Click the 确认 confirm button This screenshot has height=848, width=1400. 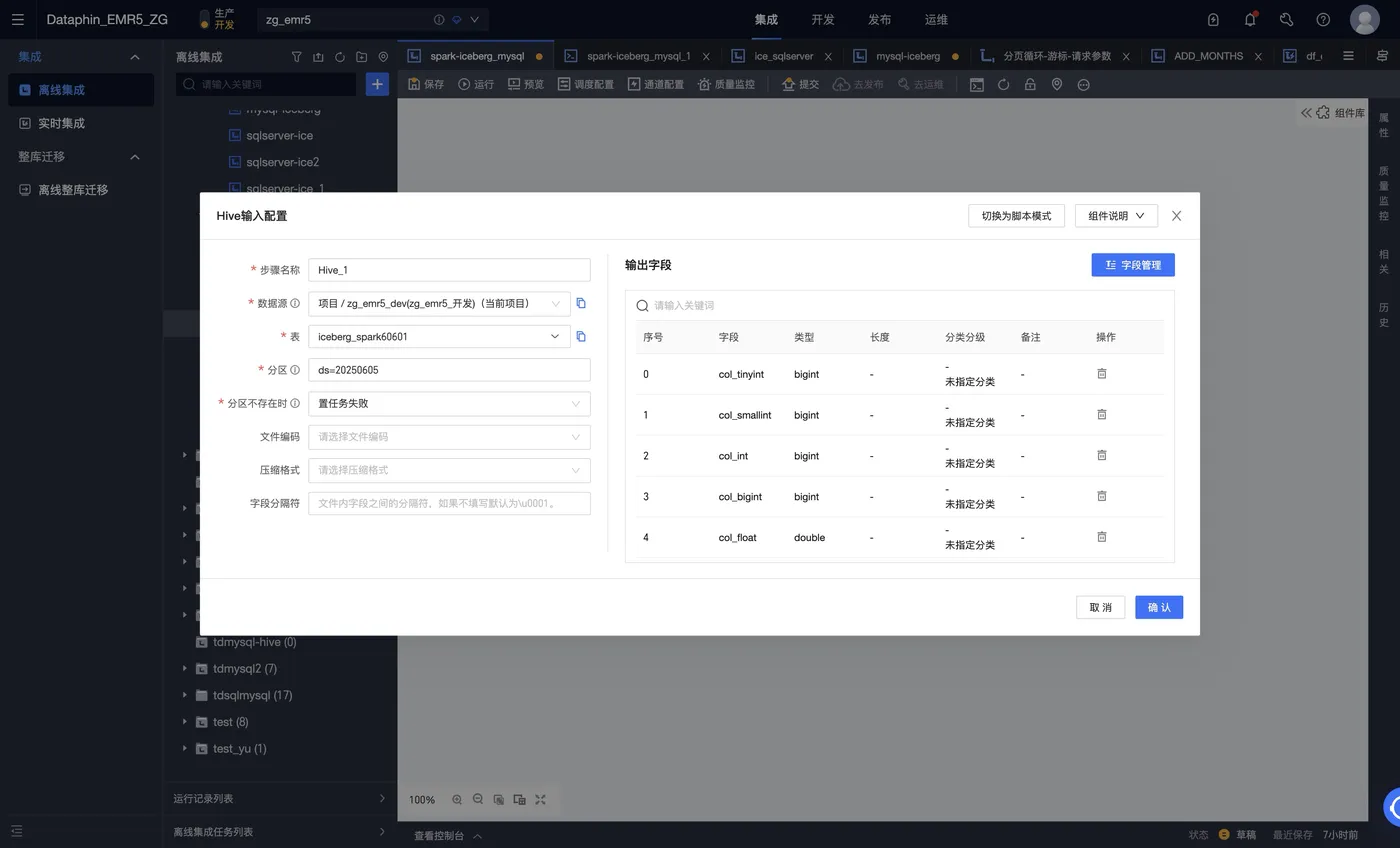tap(1159, 607)
